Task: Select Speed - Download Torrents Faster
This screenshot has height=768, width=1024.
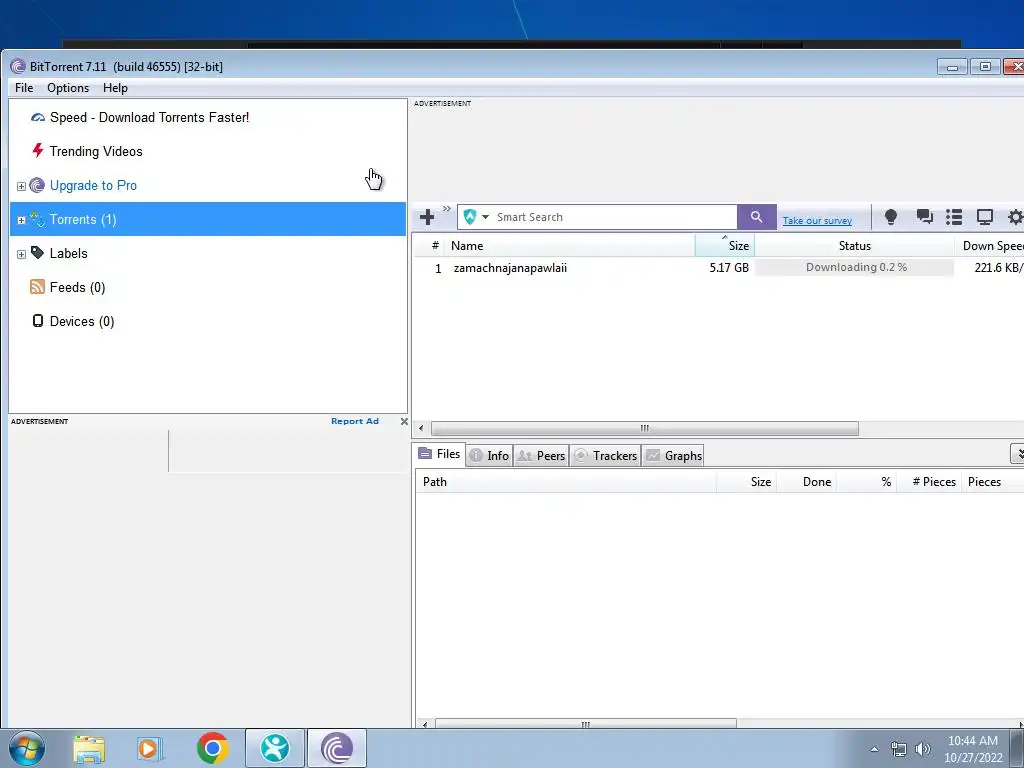Action: coord(149,118)
